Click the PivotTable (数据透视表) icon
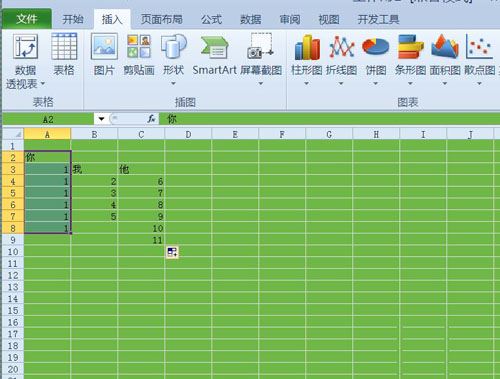 pos(25,47)
